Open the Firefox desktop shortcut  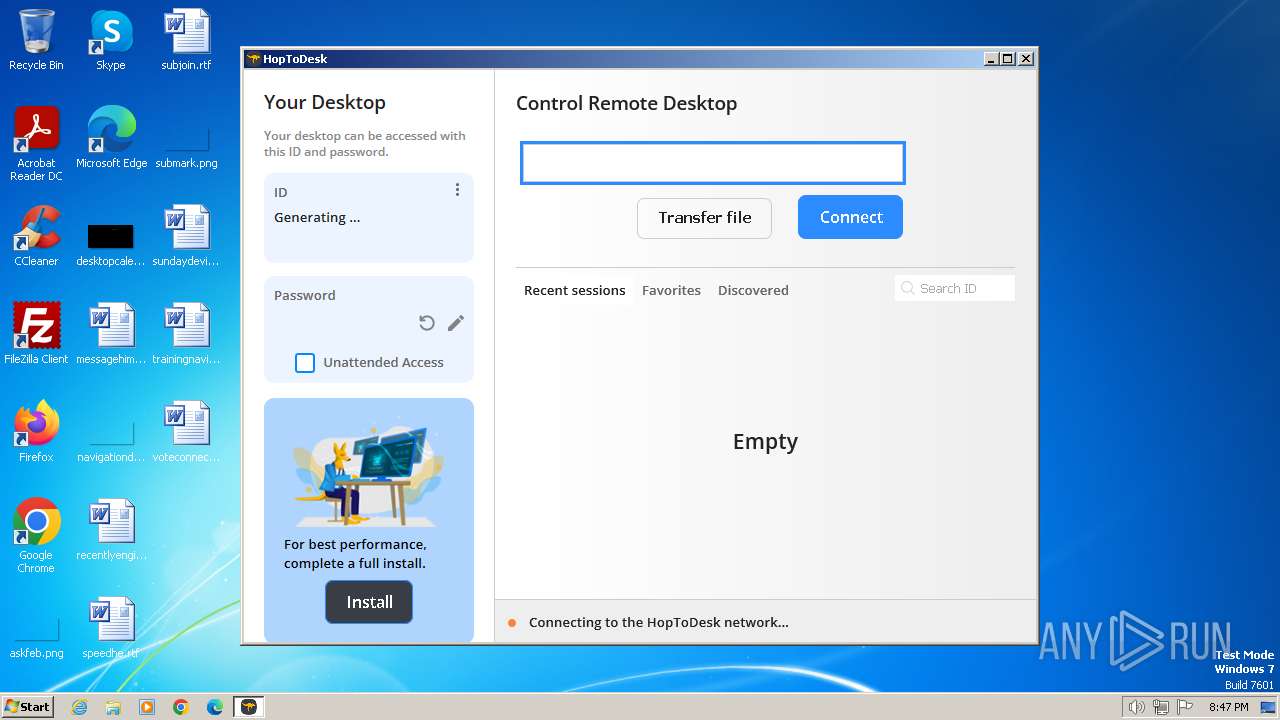36,432
